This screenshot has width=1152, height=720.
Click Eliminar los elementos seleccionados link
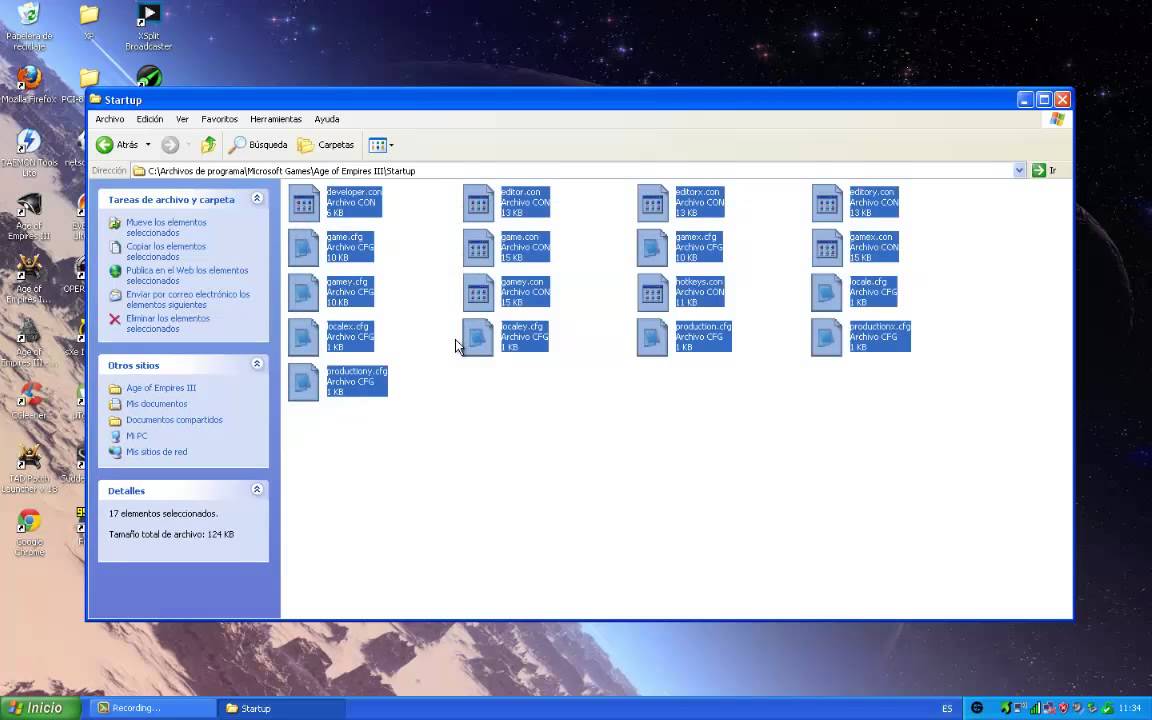pyautogui.click(x=168, y=323)
